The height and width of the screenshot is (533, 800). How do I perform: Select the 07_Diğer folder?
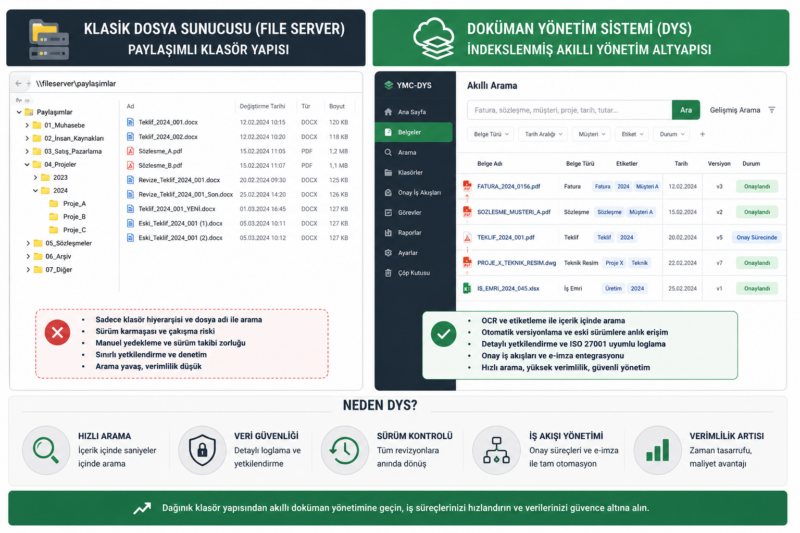click(53, 270)
